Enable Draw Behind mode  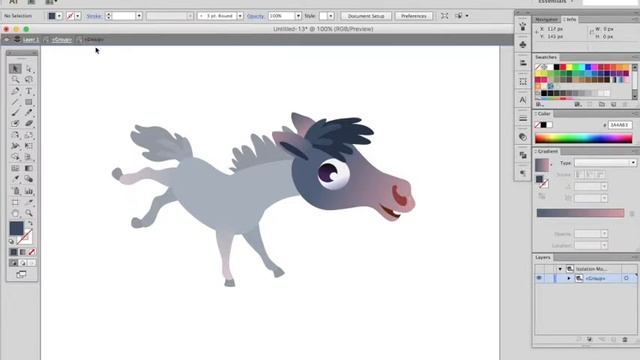click(22, 263)
